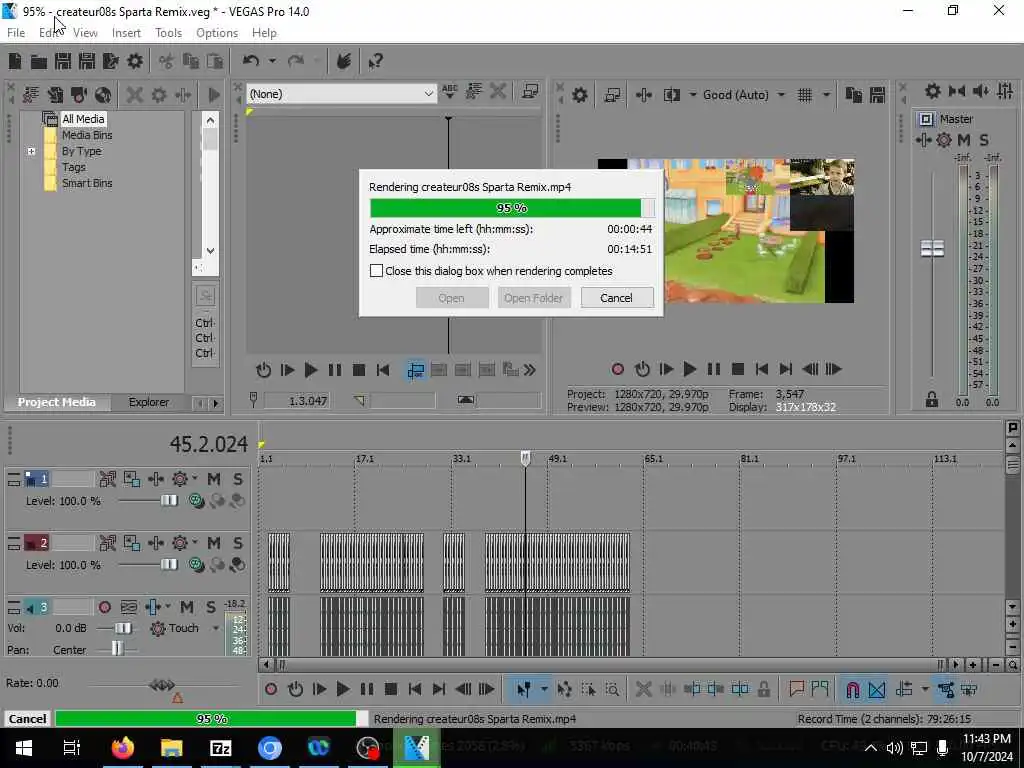This screenshot has width=1024, height=768.
Task: Open Video Preview properties gear icon
Action: click(x=579, y=95)
